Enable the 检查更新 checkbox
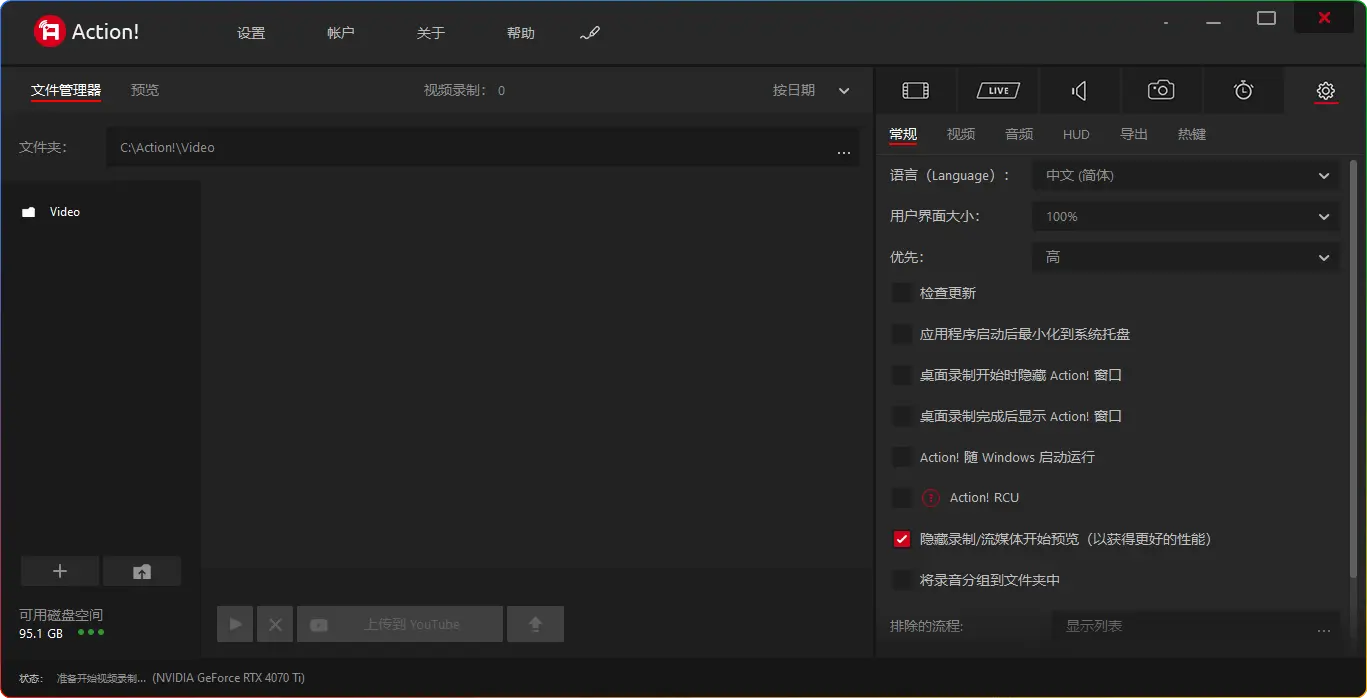This screenshot has height=698, width=1367. (902, 293)
